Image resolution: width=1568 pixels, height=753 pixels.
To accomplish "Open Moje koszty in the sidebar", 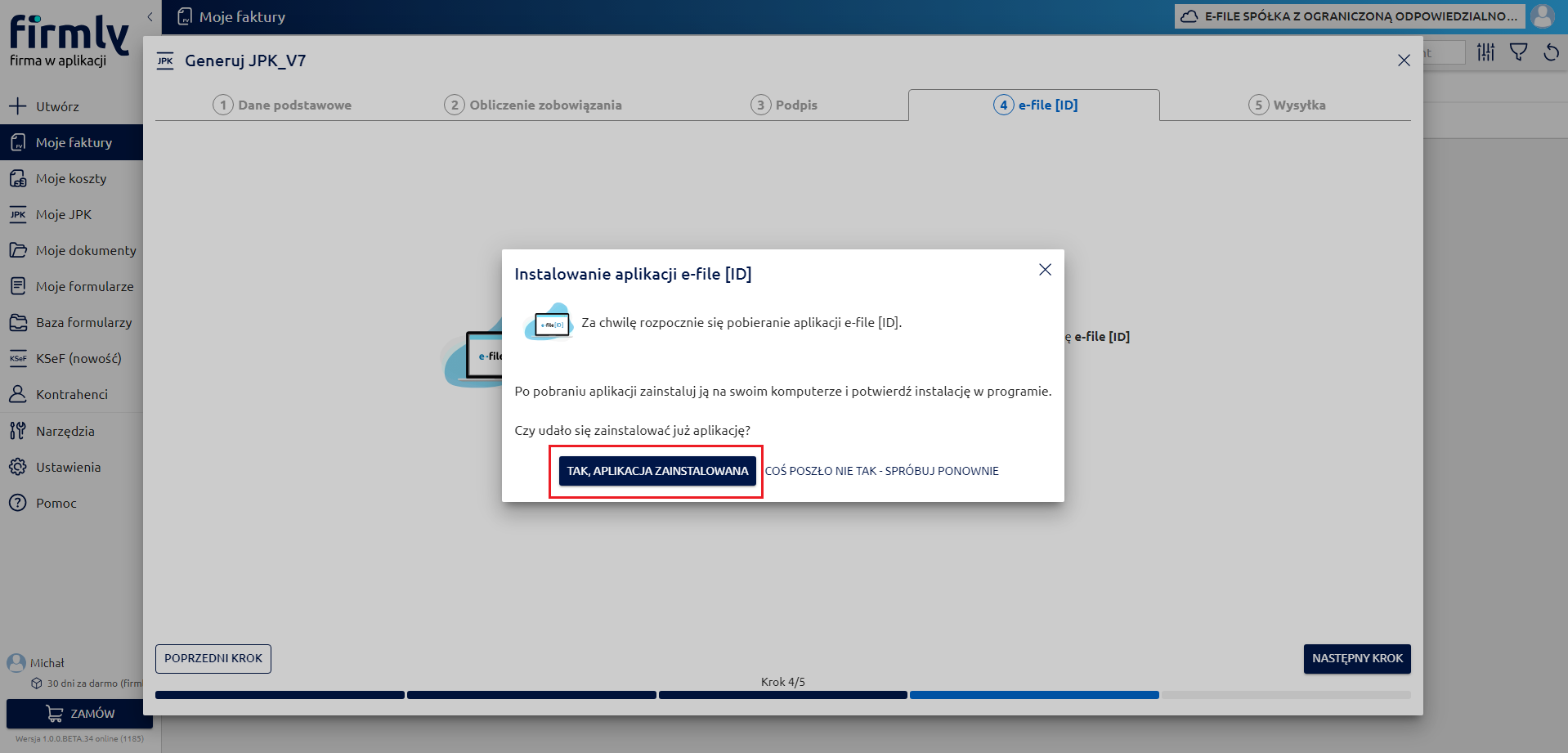I will tap(72, 178).
